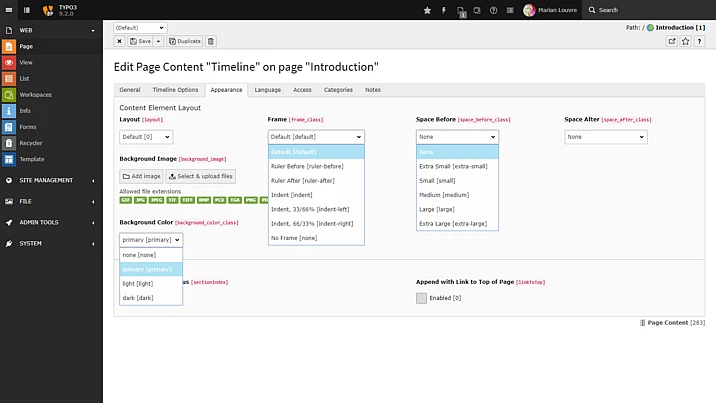The width and height of the screenshot is (716, 403).
Task: Collapse the Site Management section
Action: pyautogui.click(x=51, y=180)
